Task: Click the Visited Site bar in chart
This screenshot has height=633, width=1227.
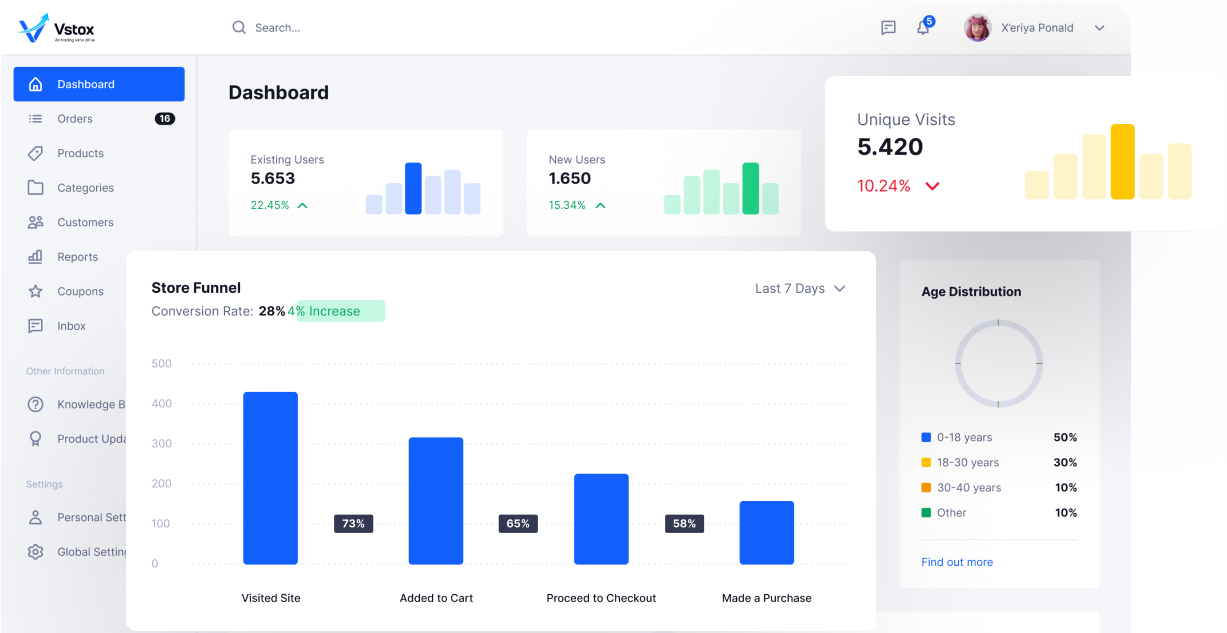Action: (270, 478)
